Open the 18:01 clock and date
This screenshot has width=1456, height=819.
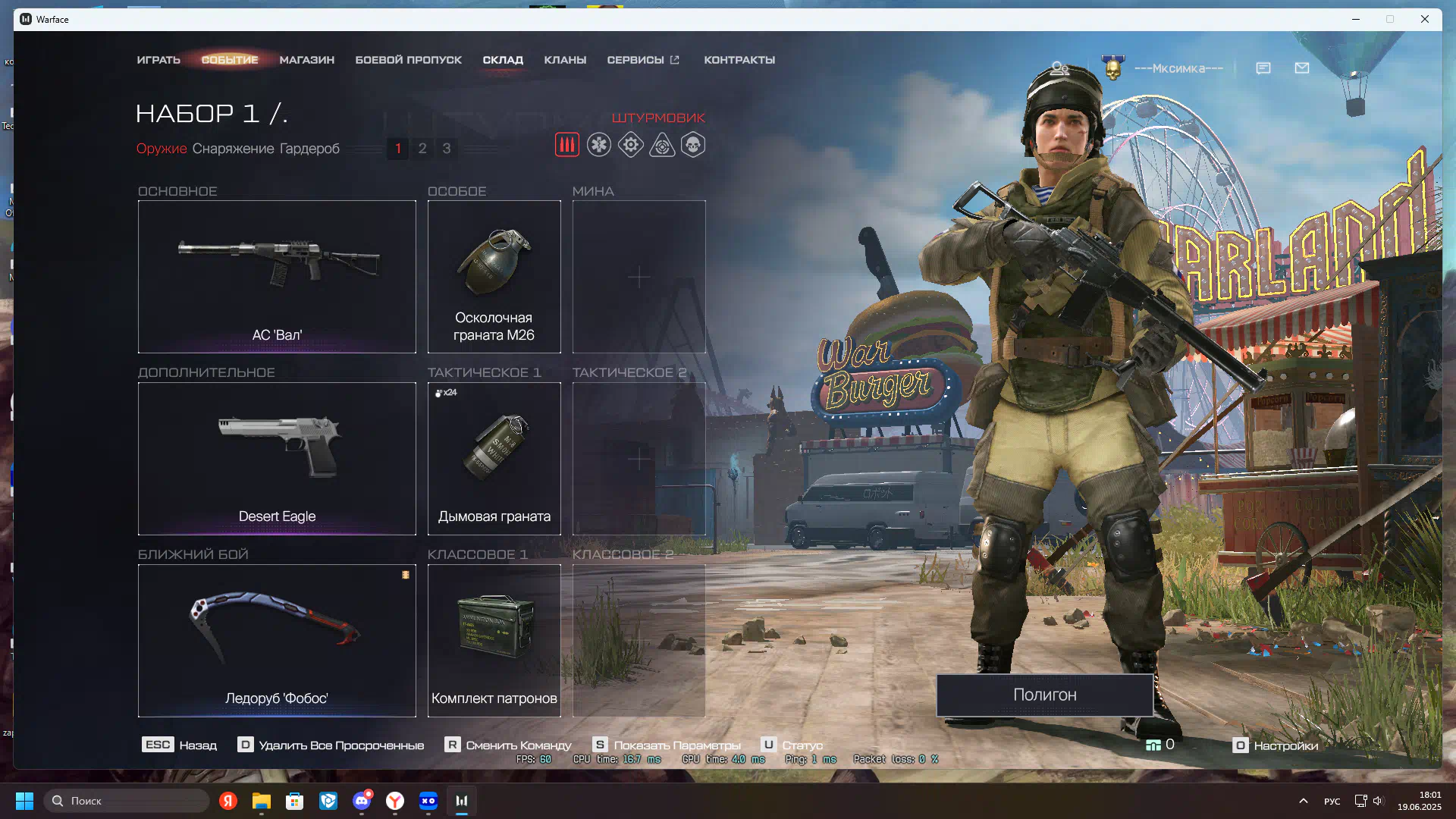pyautogui.click(x=1420, y=801)
